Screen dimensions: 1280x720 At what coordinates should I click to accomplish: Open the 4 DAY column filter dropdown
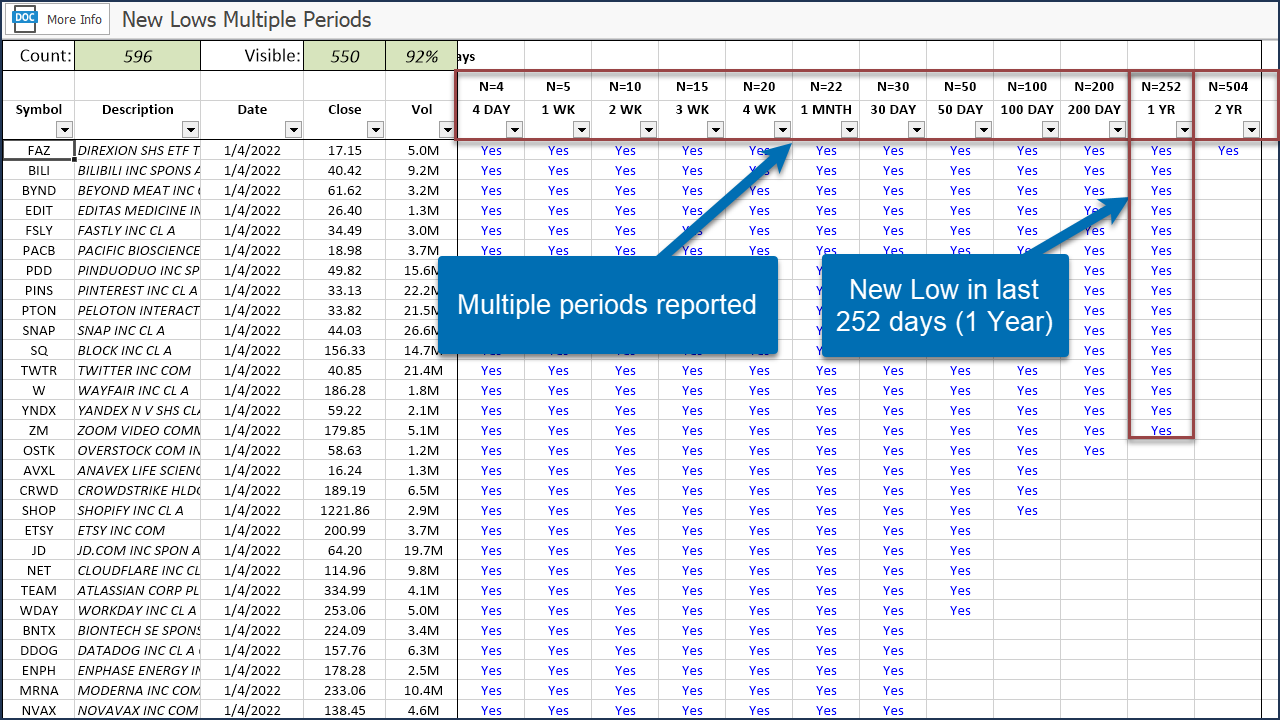tap(514, 129)
